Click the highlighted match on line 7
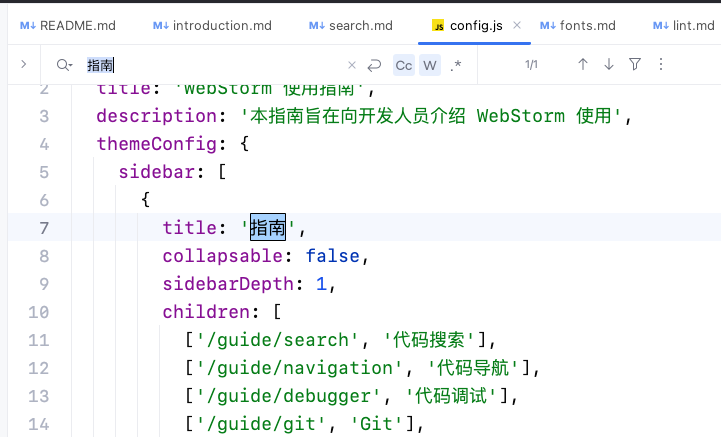This screenshot has width=721, height=437. pyautogui.click(x=267, y=227)
